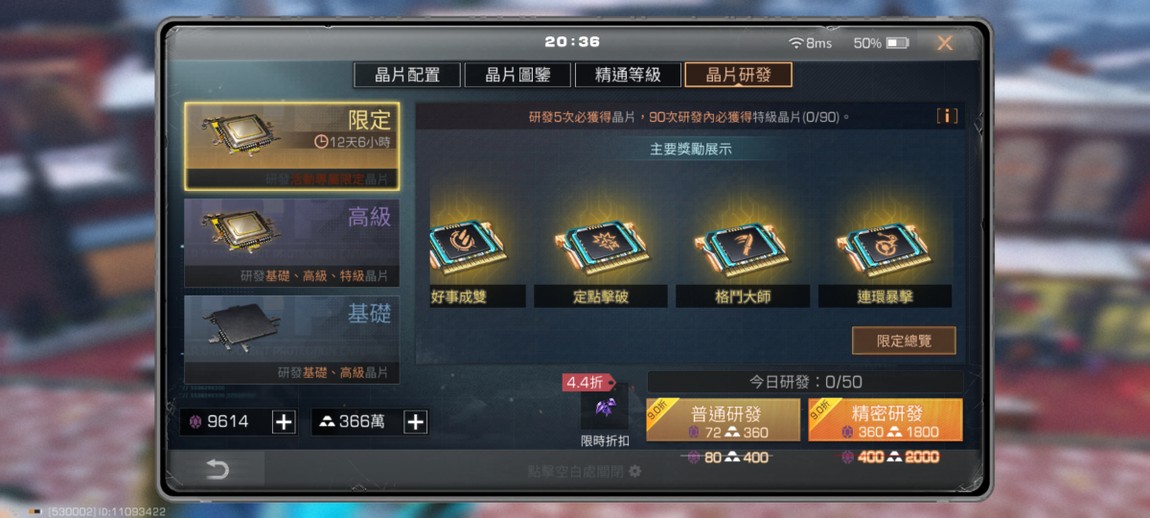Screen dimensions: 1150x518
Task: Tap the plus next to 9614 currency
Action: (x=284, y=422)
